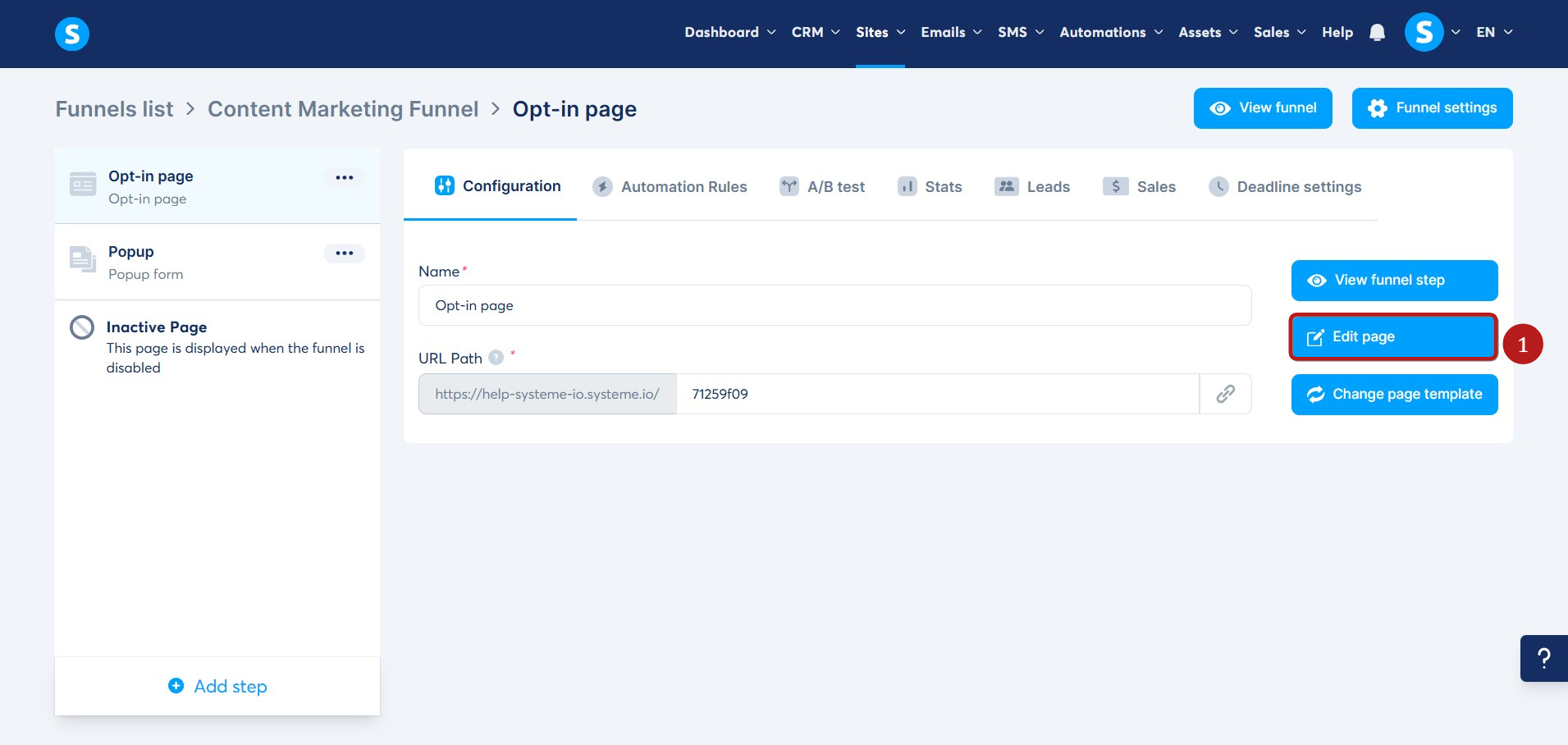Click the pencil icon in Edit page

(x=1315, y=337)
